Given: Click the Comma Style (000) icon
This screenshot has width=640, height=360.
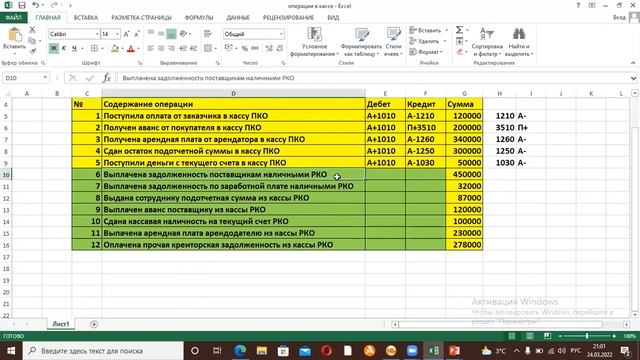Looking at the screenshot, I should [x=255, y=49].
